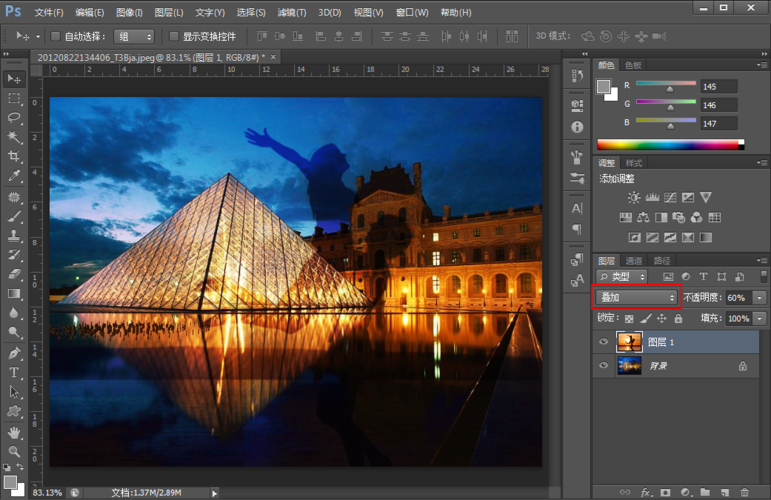Add a Levels adjustment
The width and height of the screenshot is (771, 500).
click(x=652, y=198)
